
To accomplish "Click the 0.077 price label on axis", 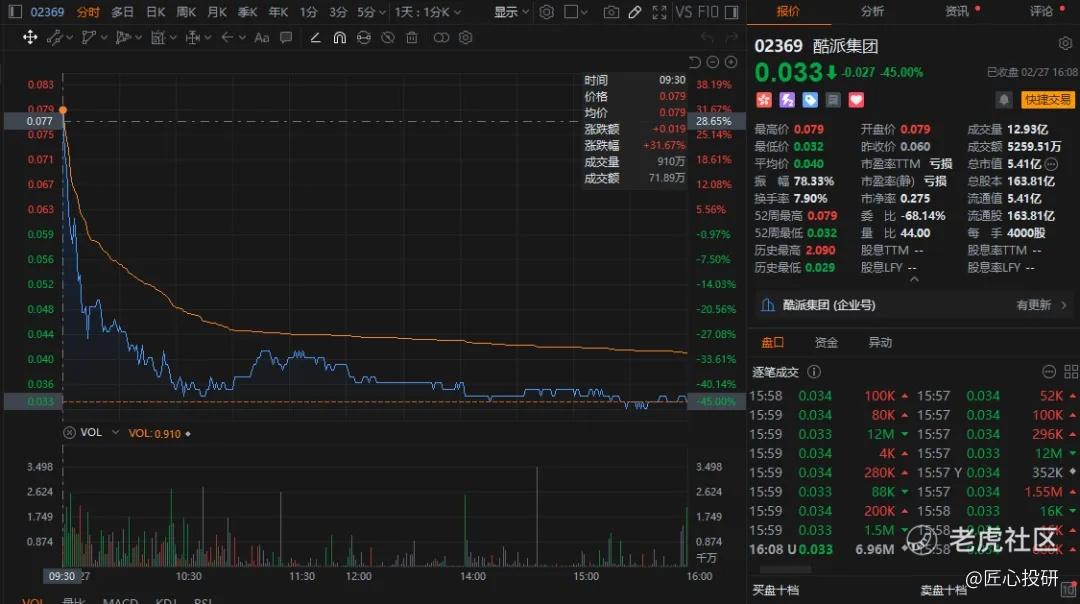I will (x=39, y=121).
